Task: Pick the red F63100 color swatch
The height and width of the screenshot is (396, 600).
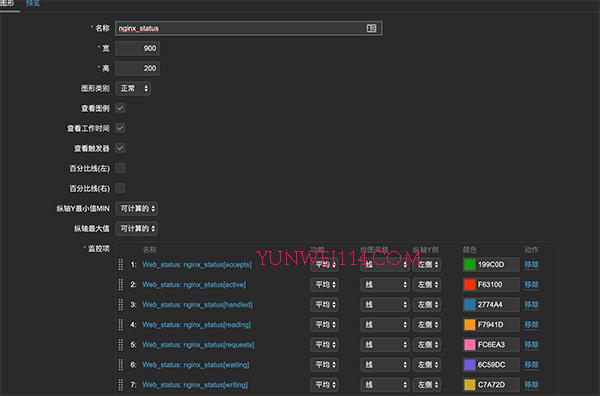Action: 470,285
